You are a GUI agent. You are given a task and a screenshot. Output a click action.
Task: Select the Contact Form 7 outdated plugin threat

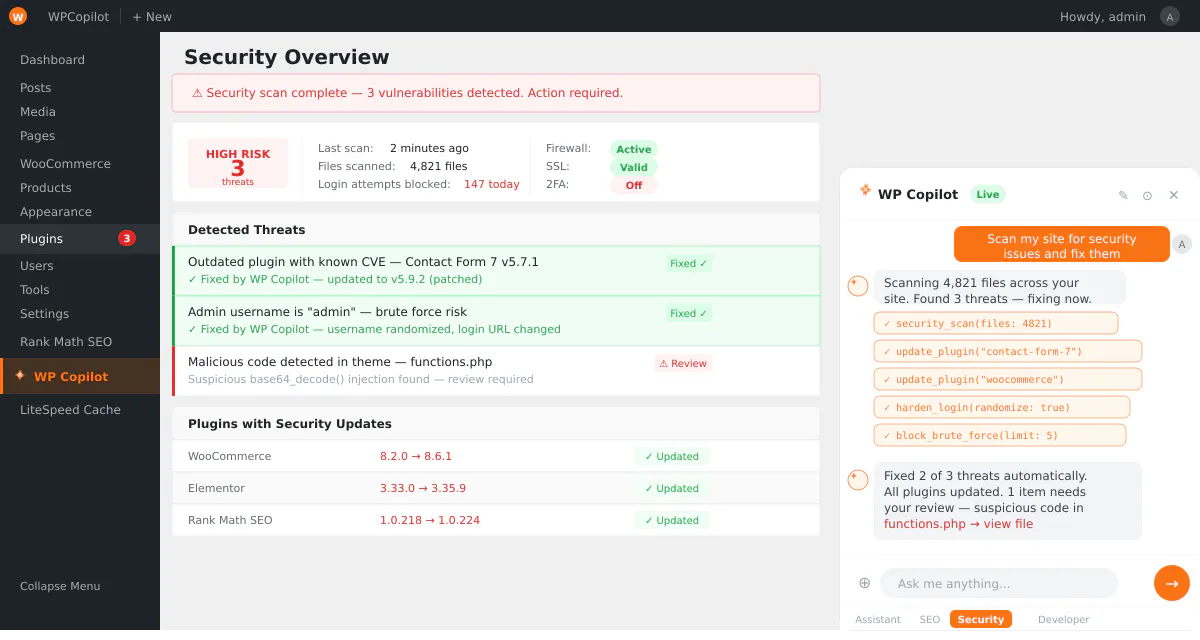496,270
